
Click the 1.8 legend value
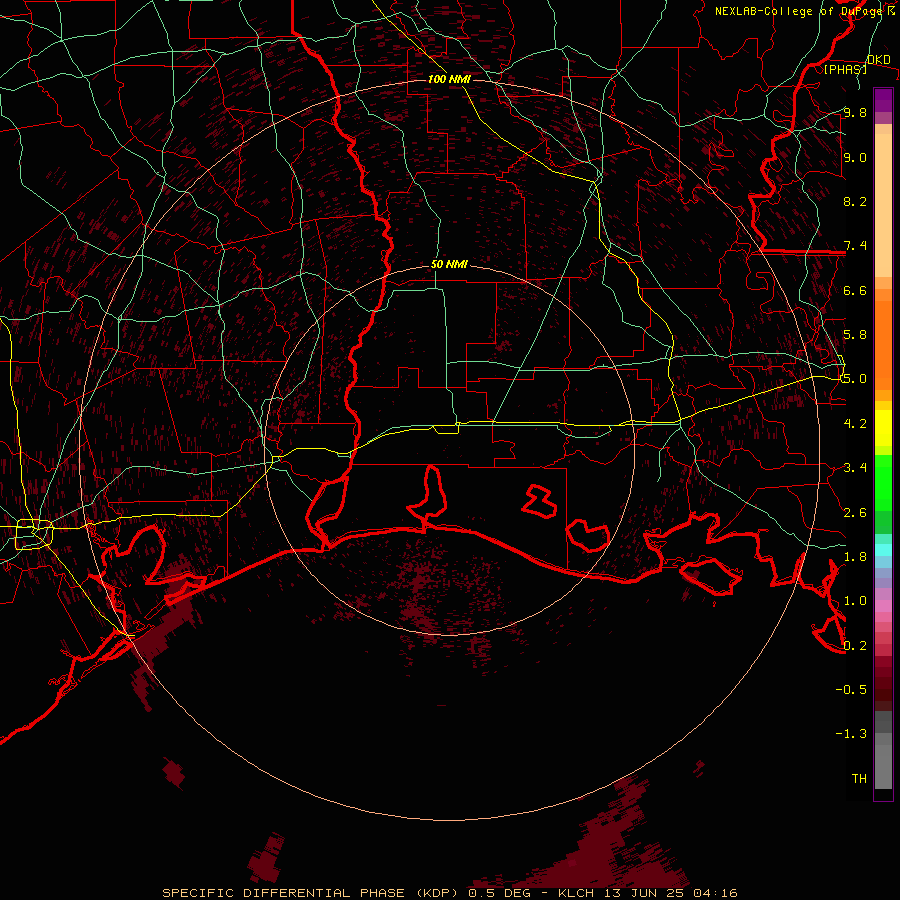point(855,557)
